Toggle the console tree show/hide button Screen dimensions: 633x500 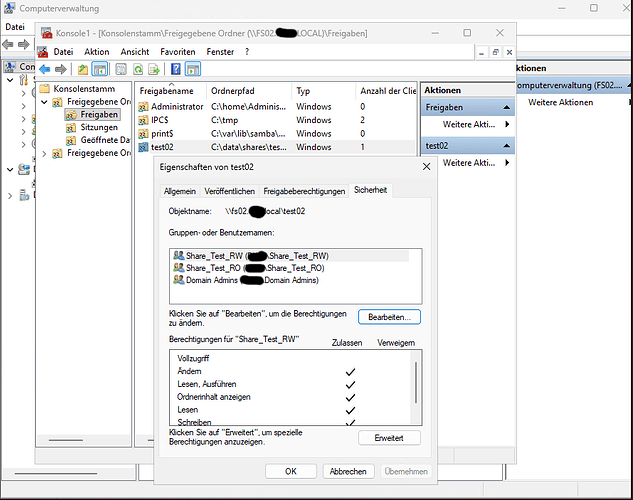[100, 69]
